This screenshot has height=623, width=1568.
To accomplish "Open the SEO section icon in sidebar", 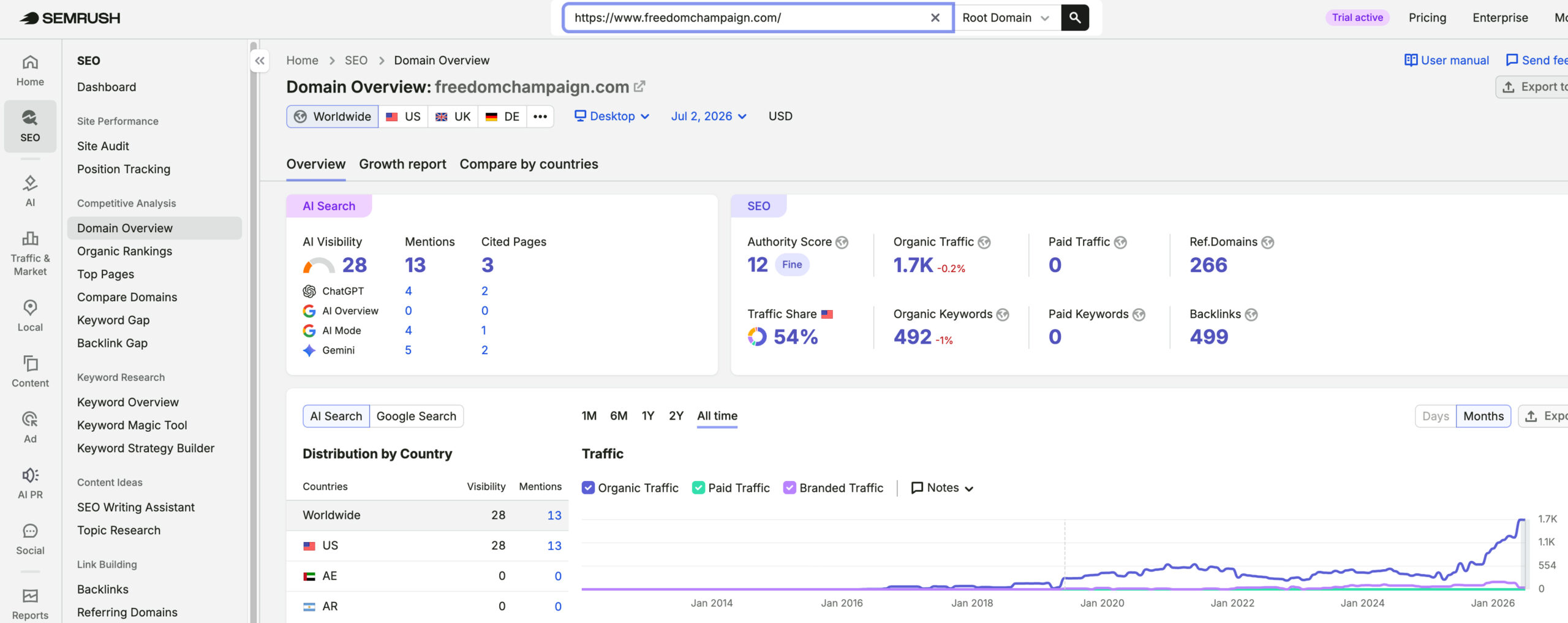I will (30, 126).
